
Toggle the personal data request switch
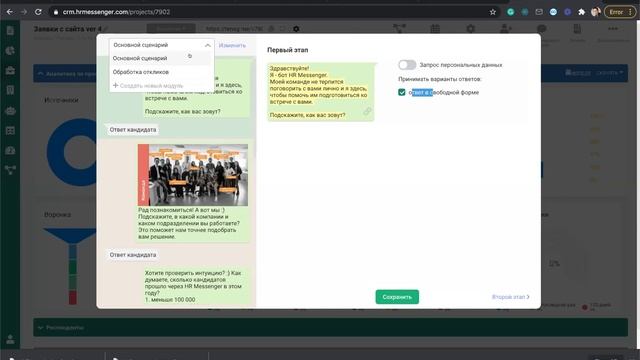407,64
